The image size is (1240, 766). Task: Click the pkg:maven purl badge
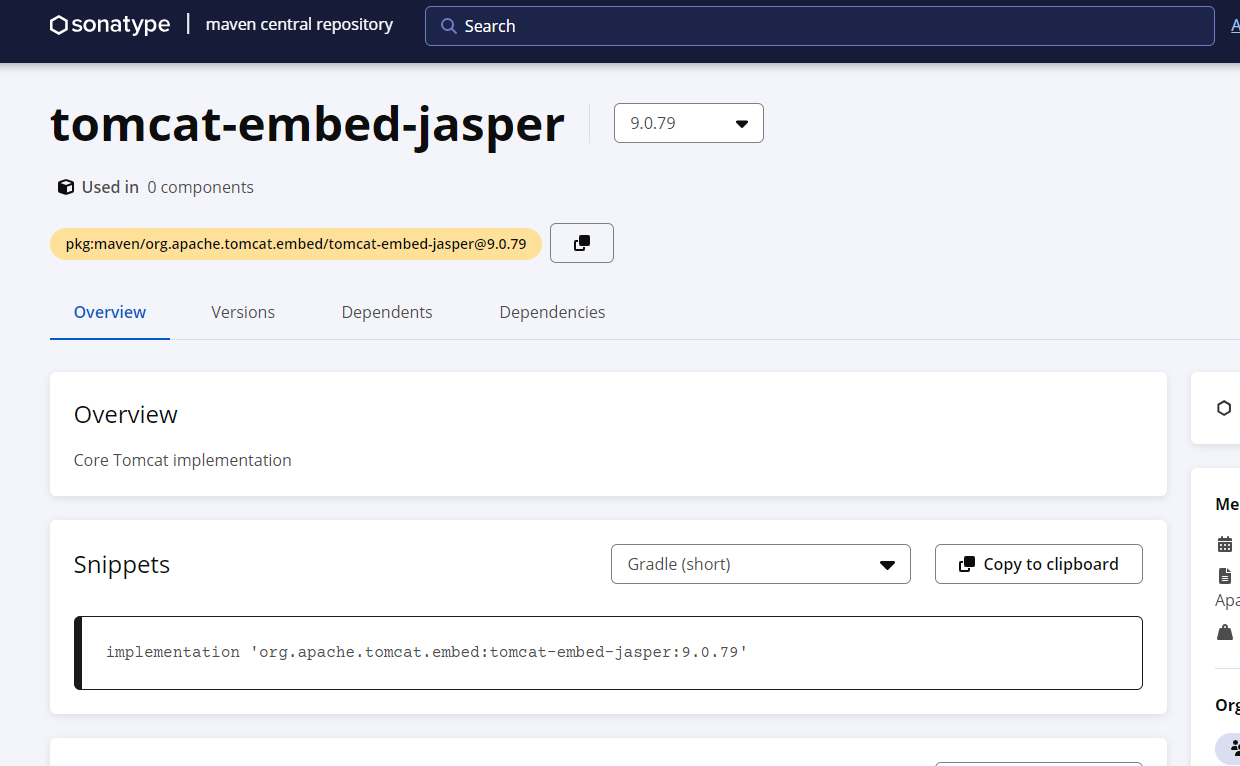tap(296, 244)
